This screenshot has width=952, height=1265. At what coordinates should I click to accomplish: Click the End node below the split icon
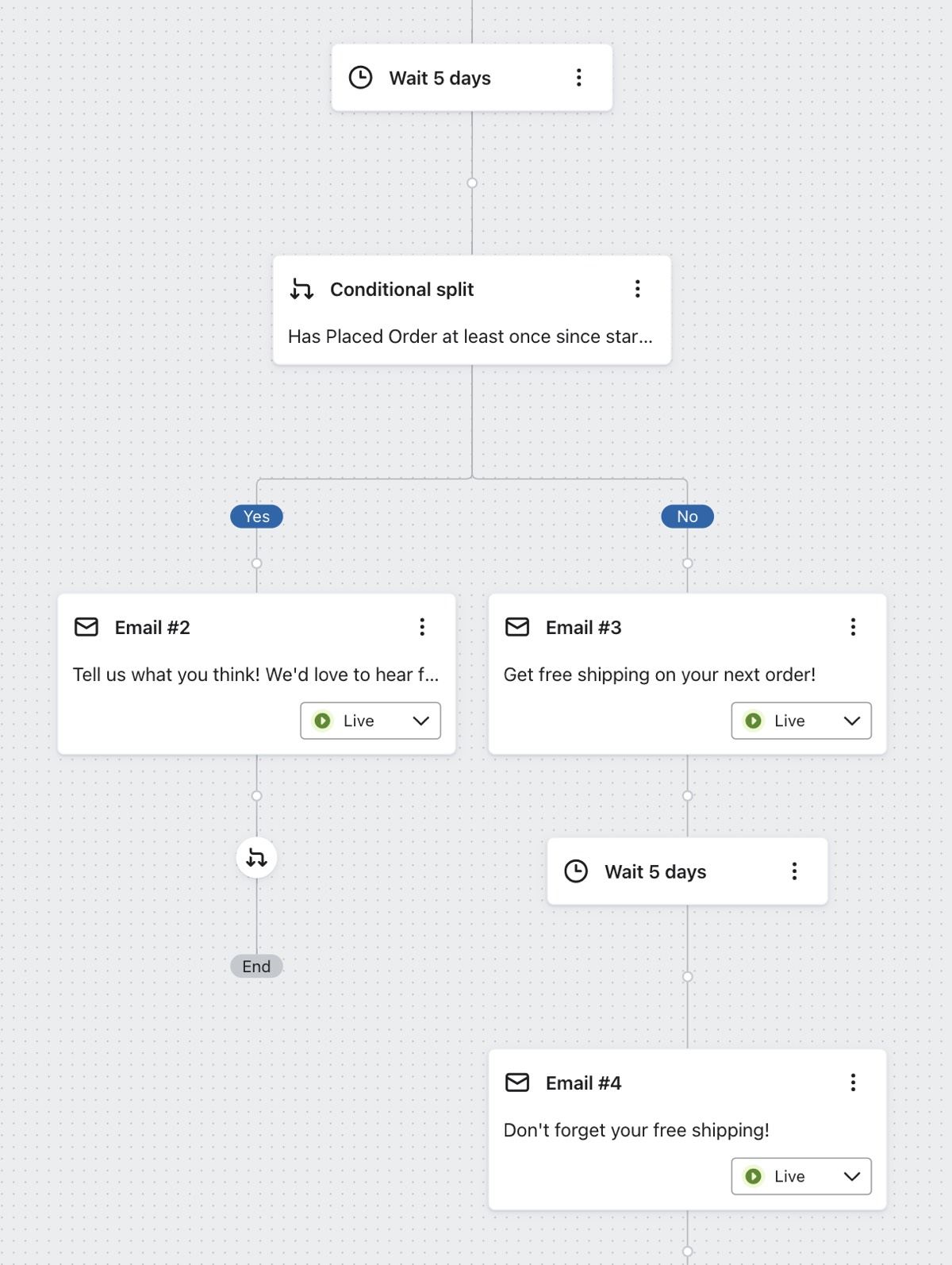click(255, 966)
